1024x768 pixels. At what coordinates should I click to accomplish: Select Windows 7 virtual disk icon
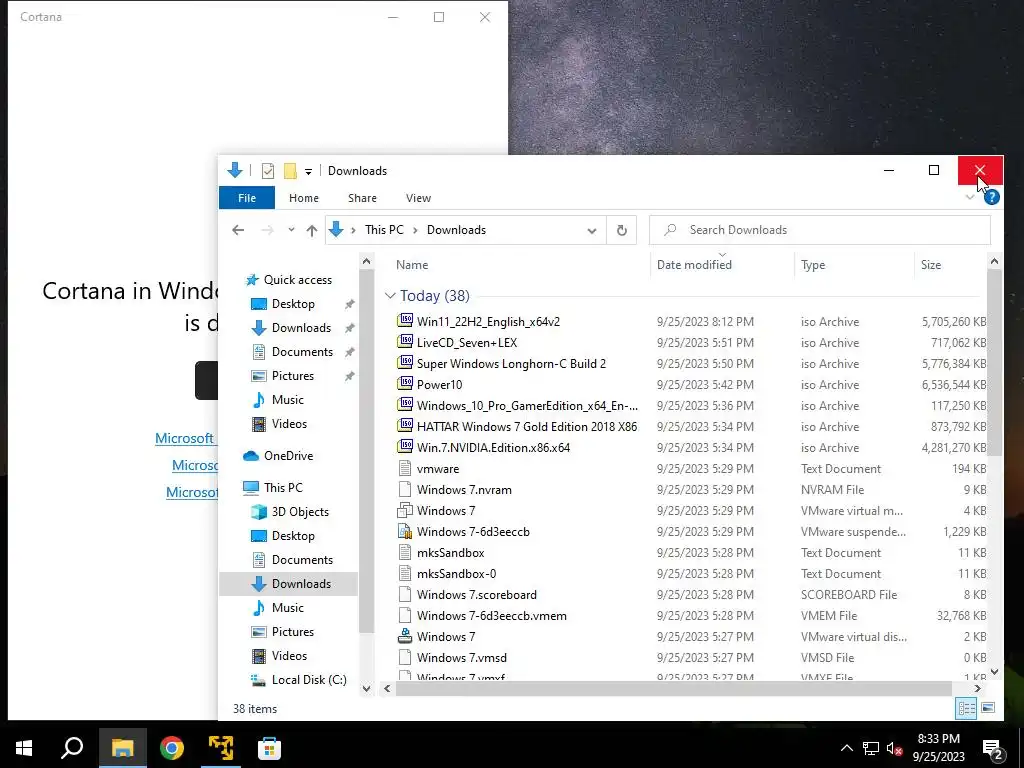[406, 636]
